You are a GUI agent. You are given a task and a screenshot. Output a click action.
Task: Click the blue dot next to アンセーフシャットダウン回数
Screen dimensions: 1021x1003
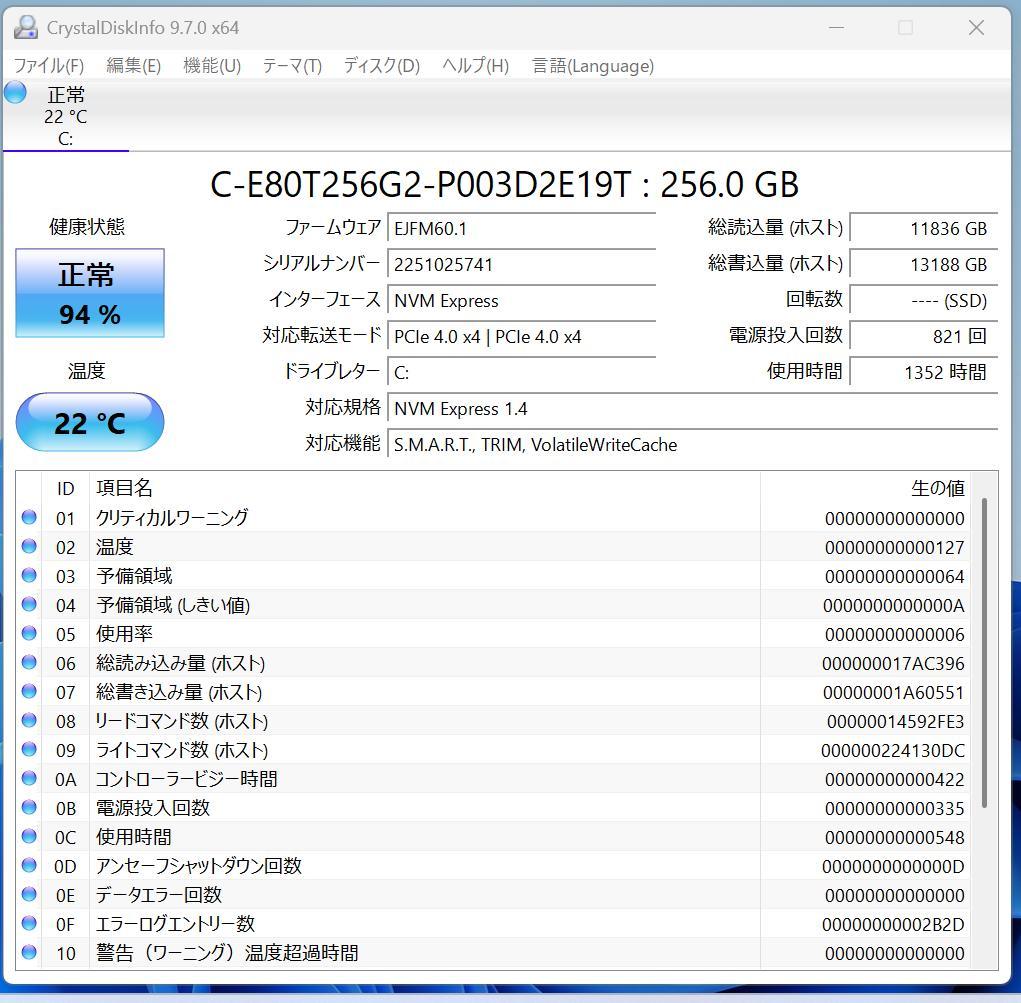29,866
